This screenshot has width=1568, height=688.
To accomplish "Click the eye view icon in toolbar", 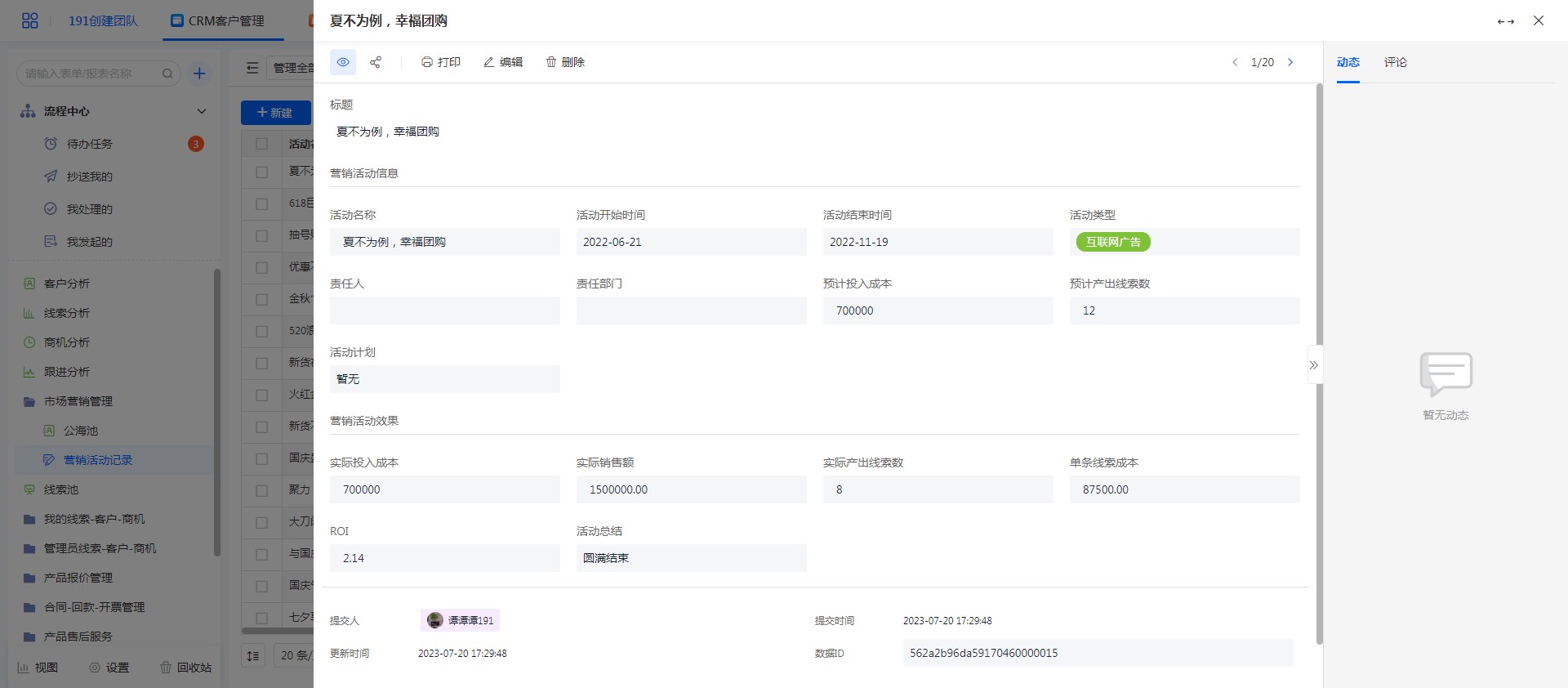I will tap(343, 62).
